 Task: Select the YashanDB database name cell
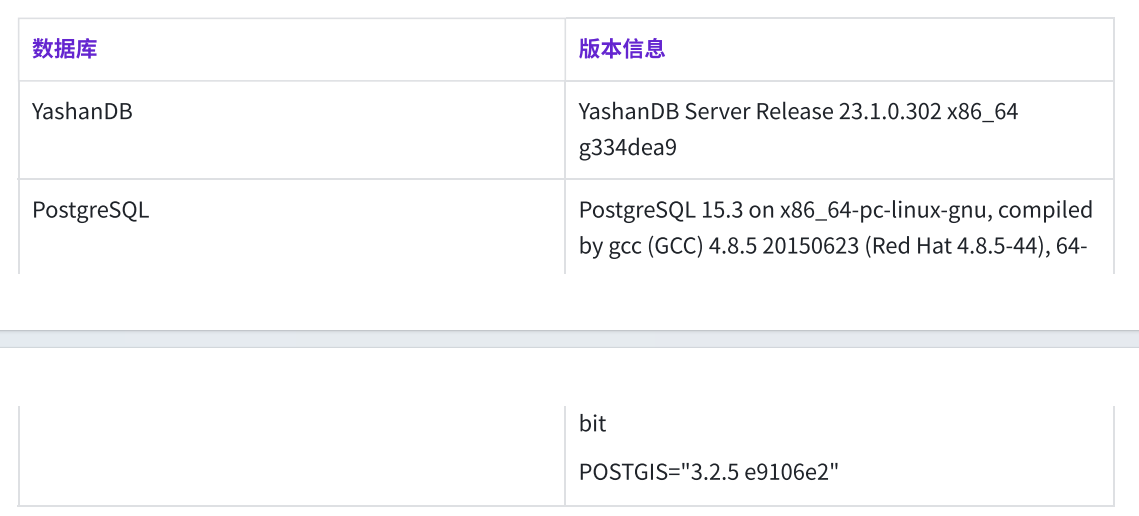point(82,111)
